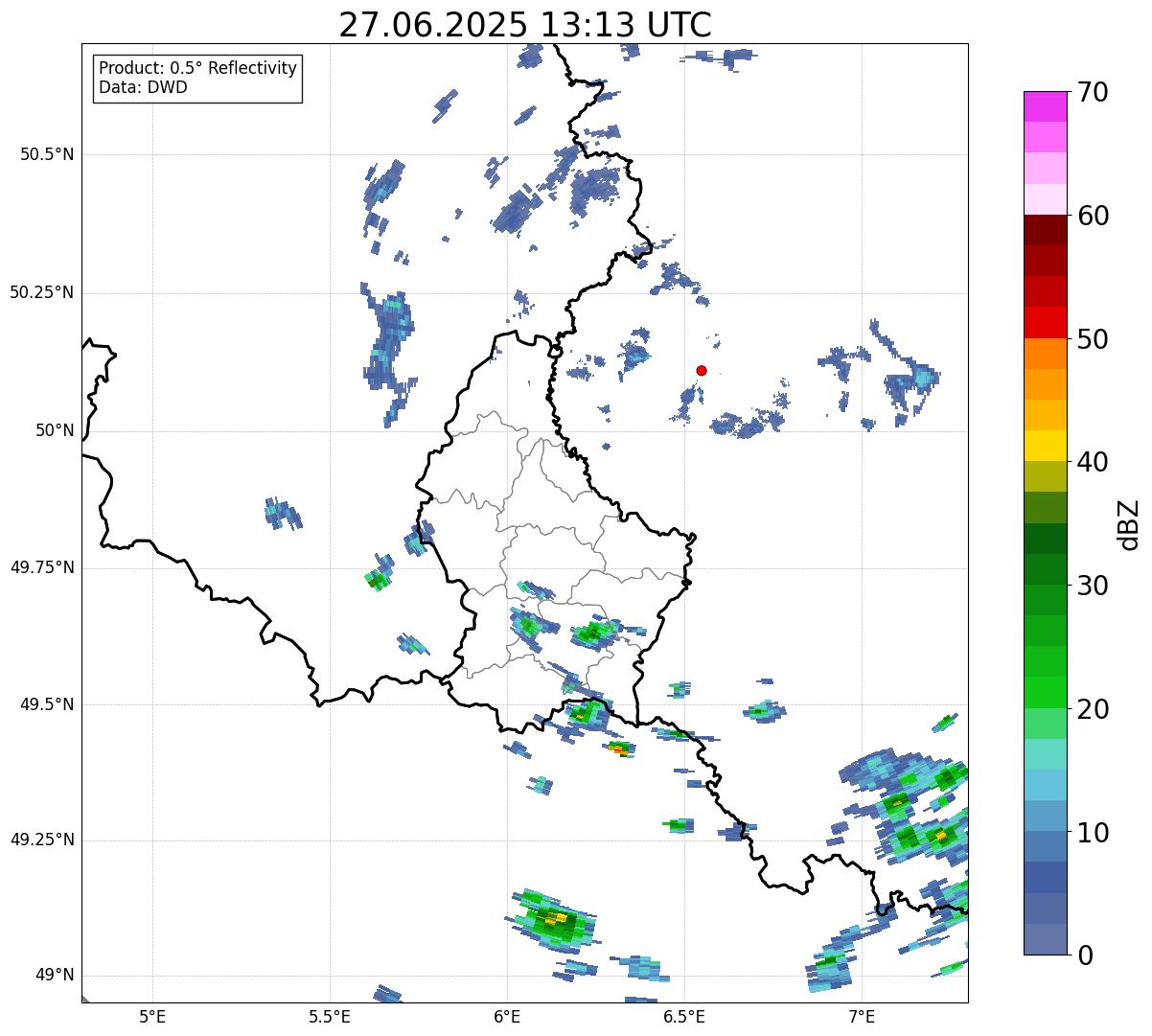The image size is (1152, 1036).
Task: Click the 6°E longitude label
Action: [507, 1016]
